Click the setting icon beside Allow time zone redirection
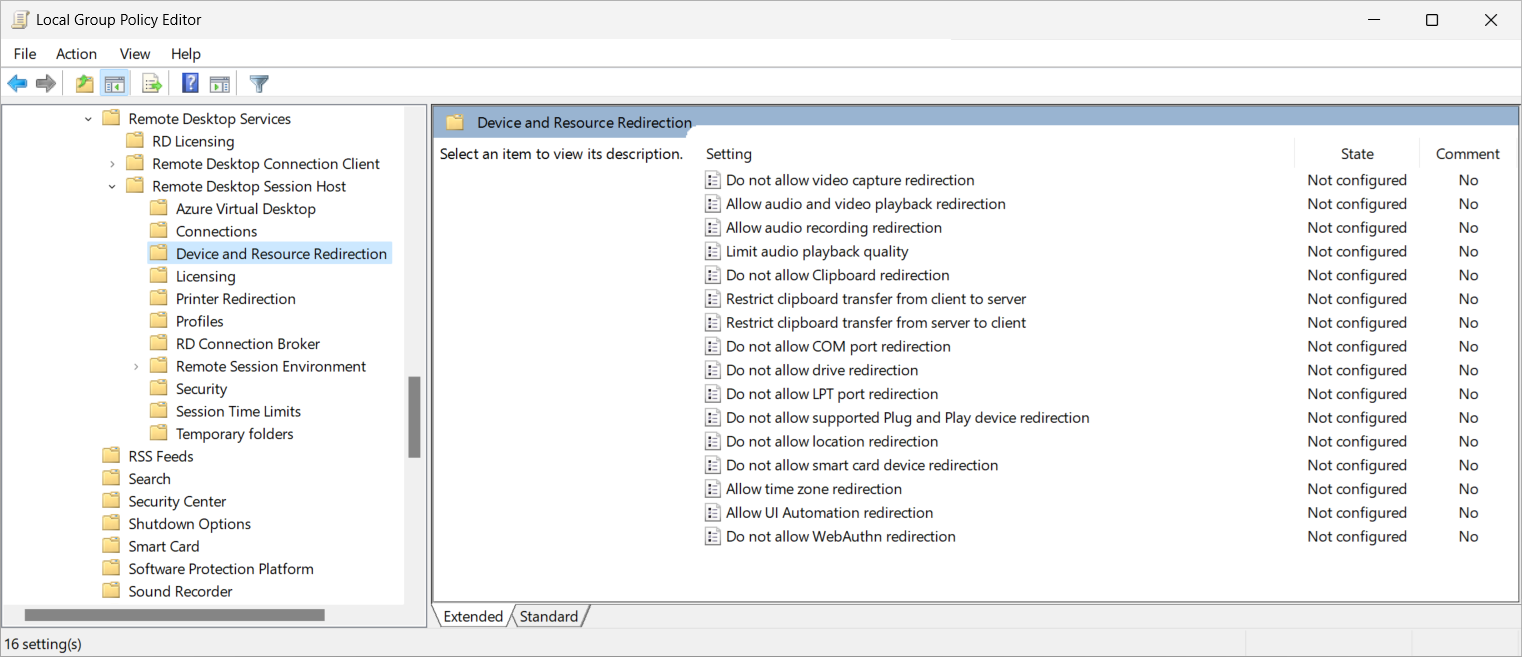Image resolution: width=1522 pixels, height=662 pixels. (713, 489)
